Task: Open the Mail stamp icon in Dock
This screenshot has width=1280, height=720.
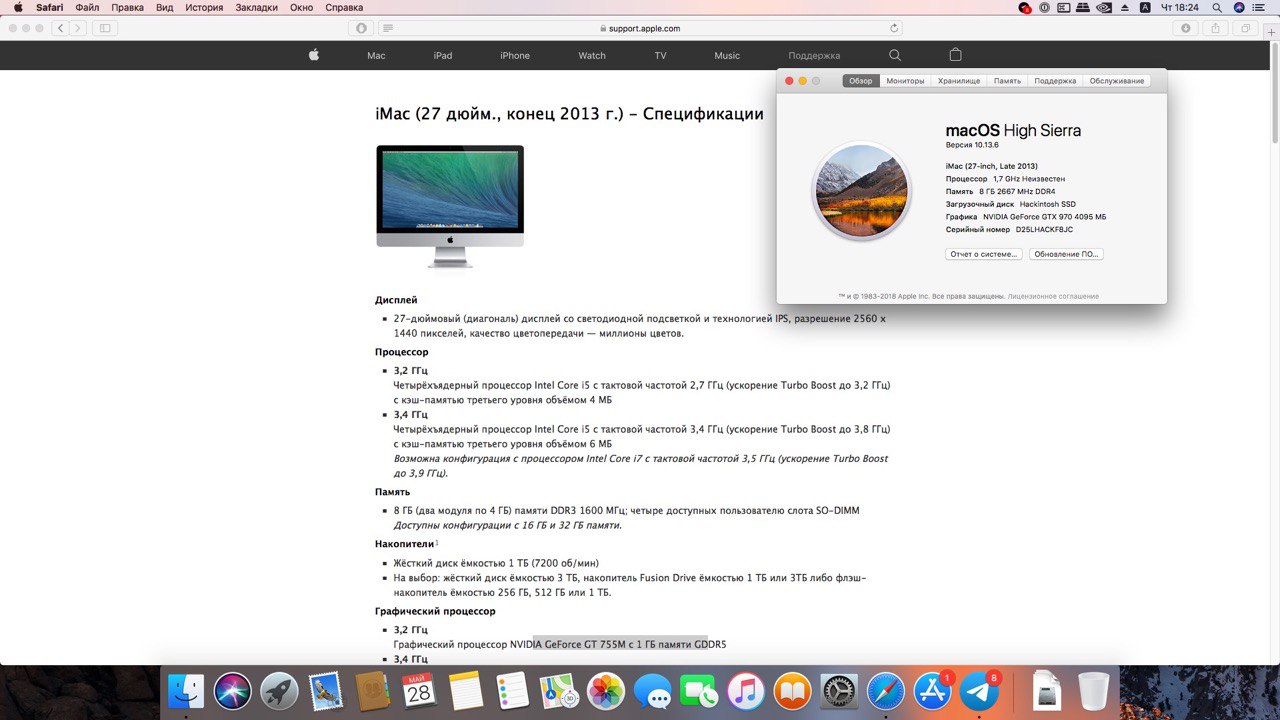Action: point(326,691)
